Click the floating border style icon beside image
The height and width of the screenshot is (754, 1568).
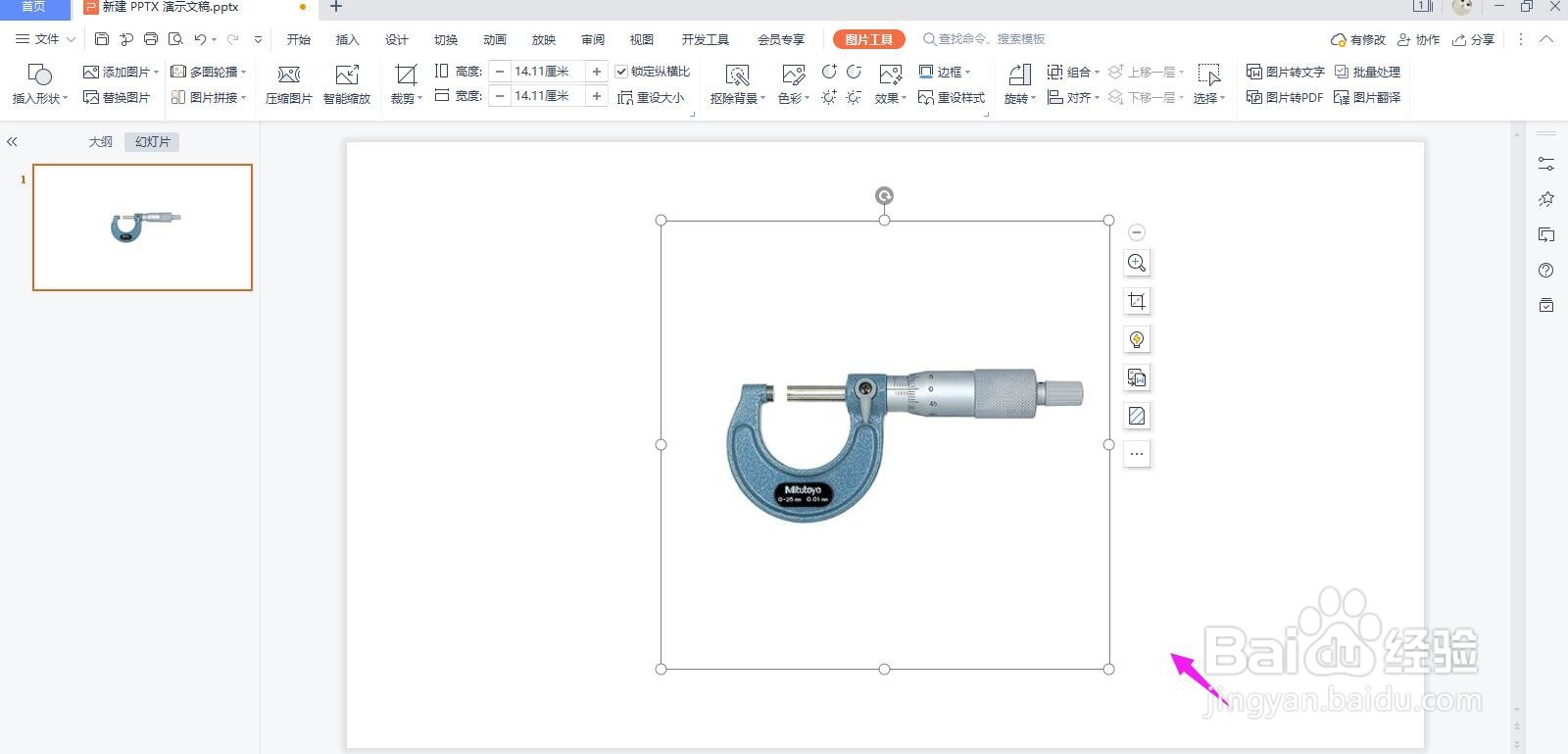[1137, 416]
